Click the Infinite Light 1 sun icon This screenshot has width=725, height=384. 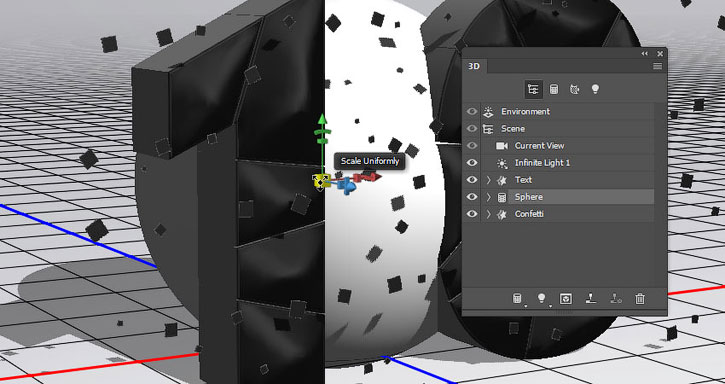click(x=502, y=163)
